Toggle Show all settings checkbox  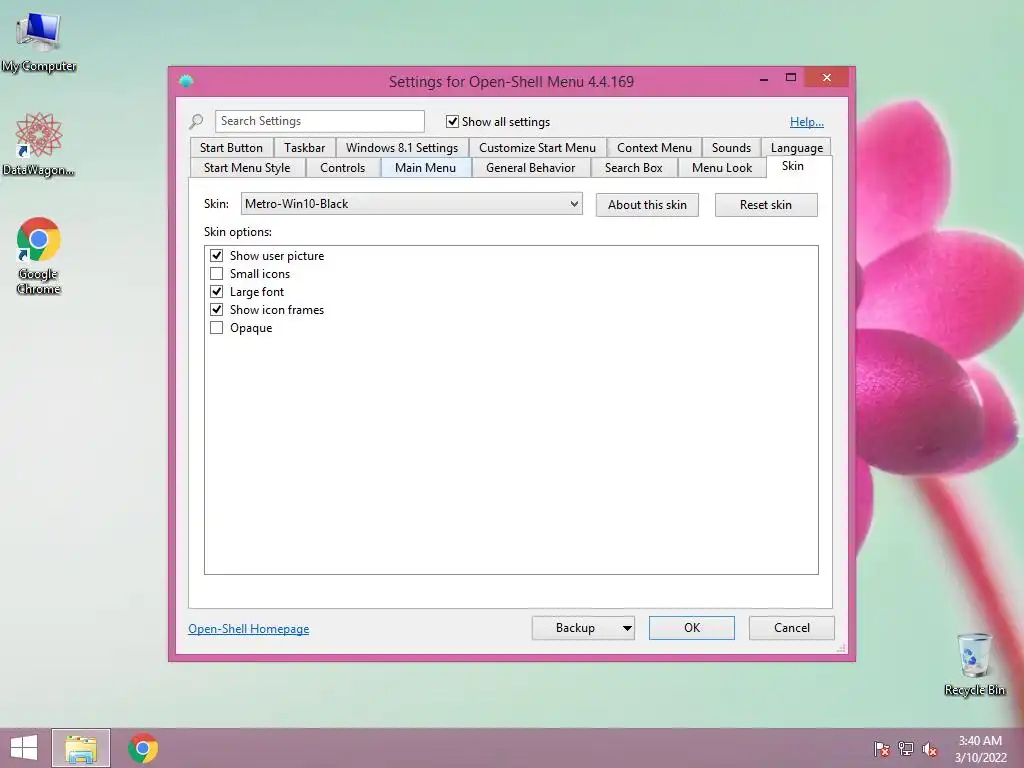[x=452, y=121]
